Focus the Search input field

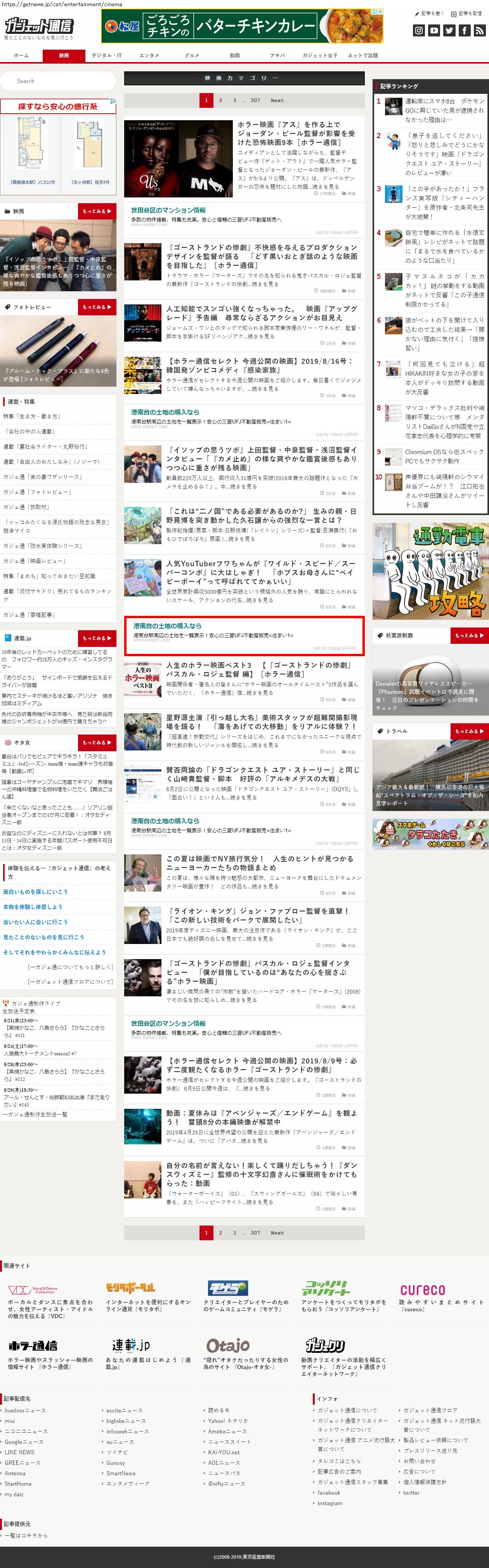(58, 81)
